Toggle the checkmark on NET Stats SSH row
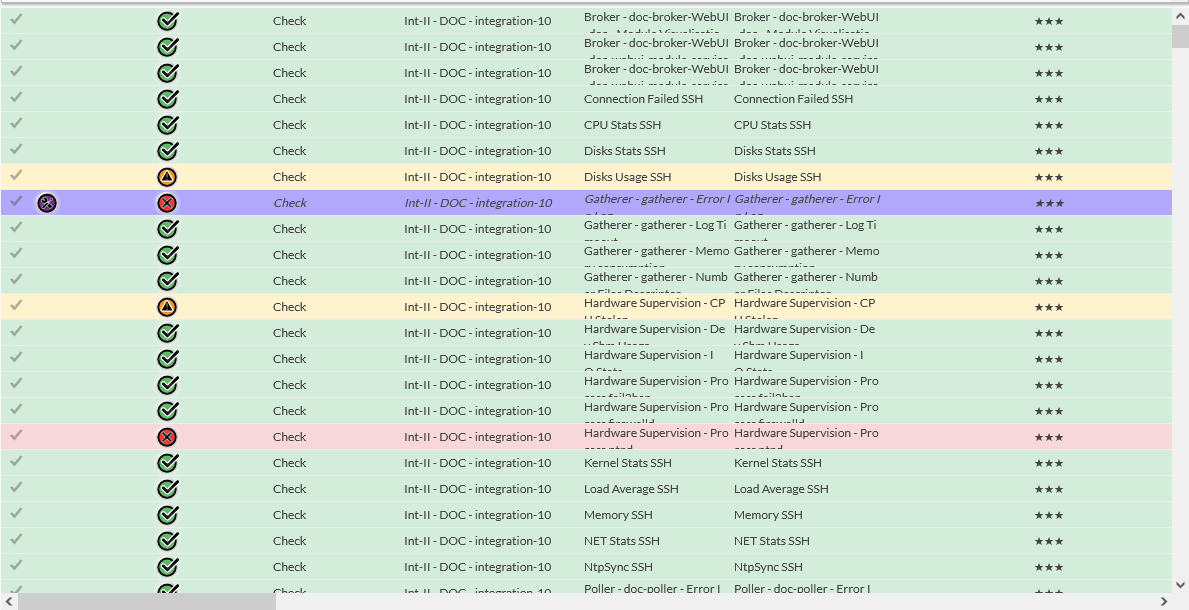The width and height of the screenshot is (1189, 610). pyautogui.click(x=16, y=540)
